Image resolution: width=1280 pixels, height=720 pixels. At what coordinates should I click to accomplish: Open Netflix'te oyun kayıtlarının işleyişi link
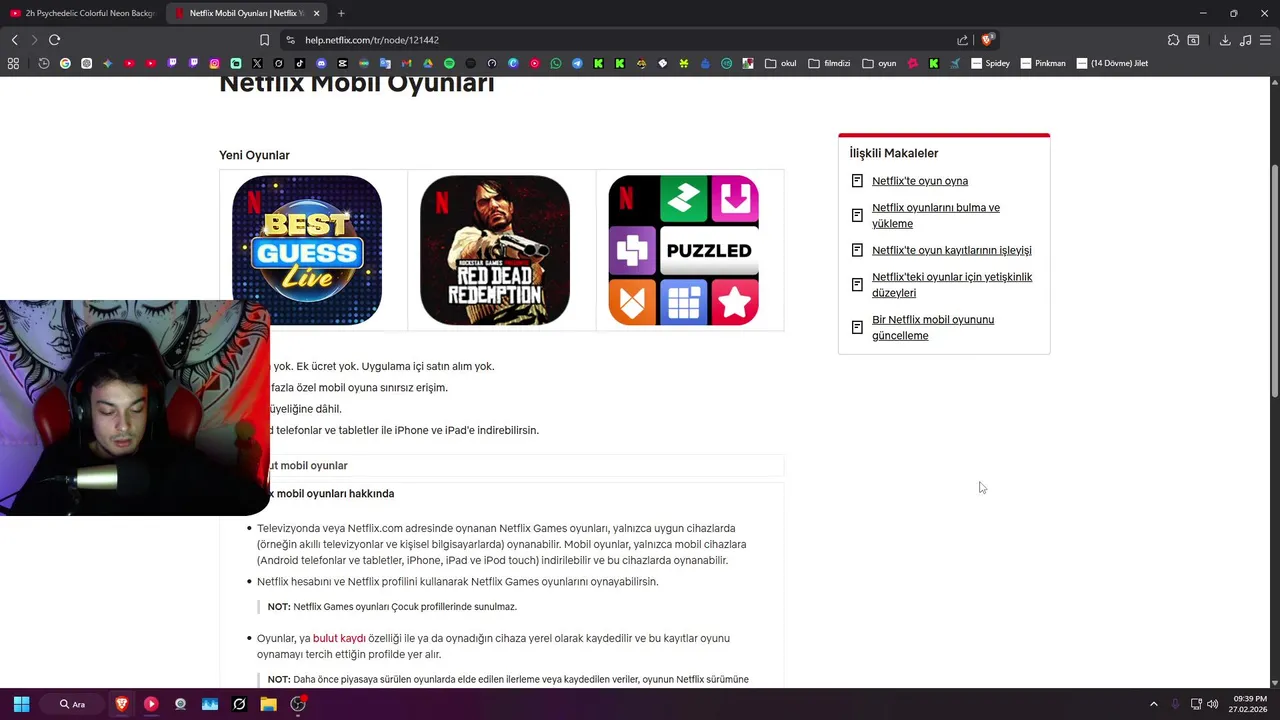[x=952, y=250]
